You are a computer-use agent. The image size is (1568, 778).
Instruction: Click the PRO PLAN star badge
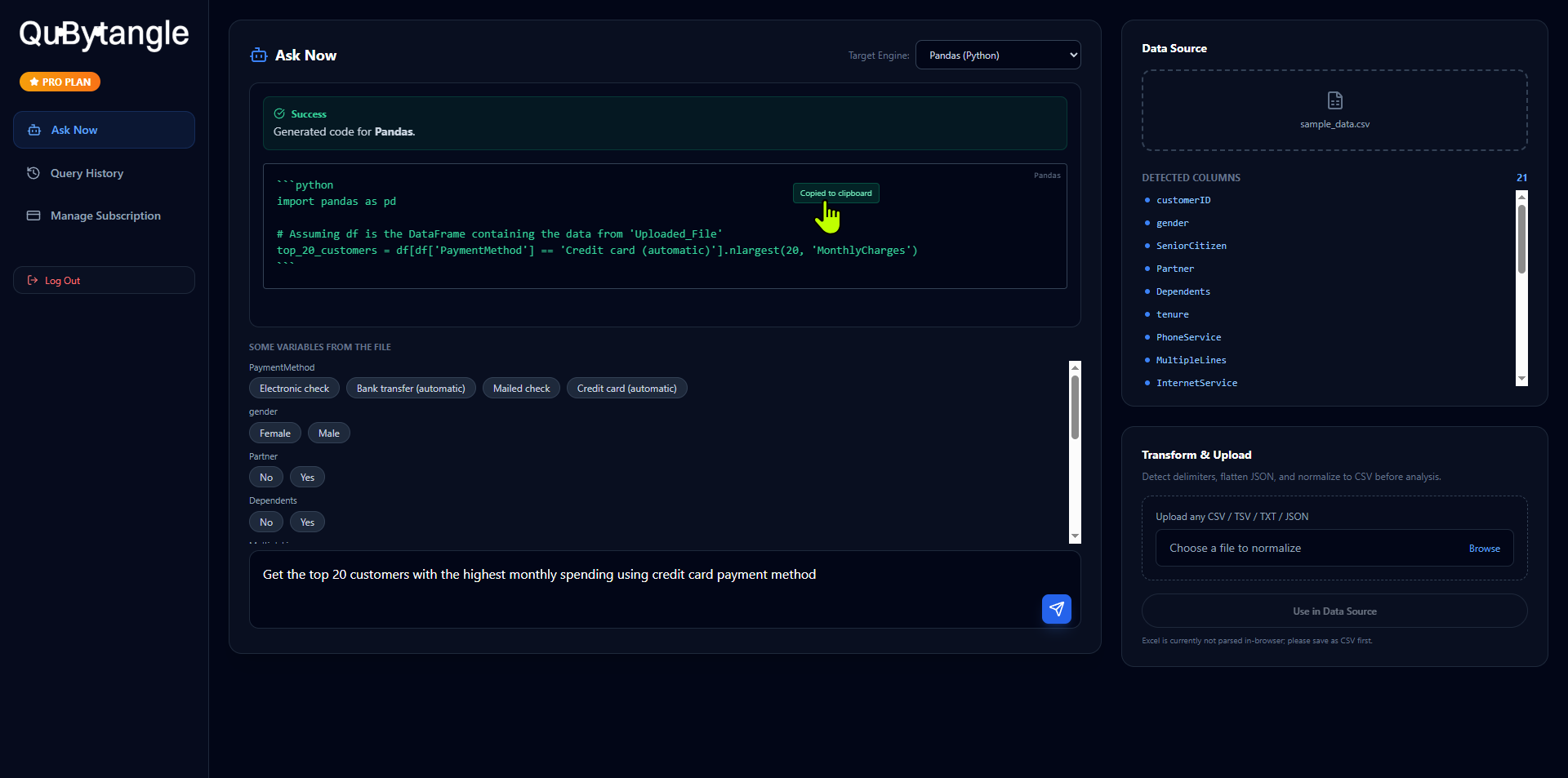pyautogui.click(x=60, y=82)
